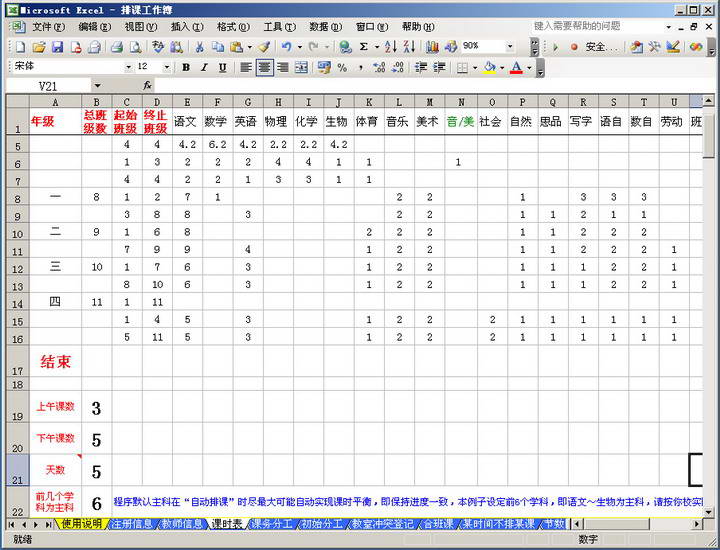Image resolution: width=720 pixels, height=550 pixels.
Task: Click the font color button (red A)
Action: point(516,67)
